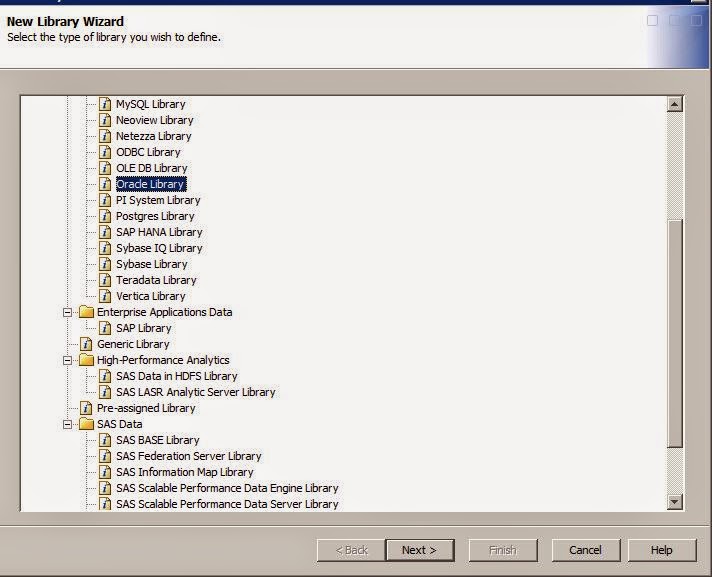Select Postgres Library label
The image size is (712, 577).
point(155,216)
